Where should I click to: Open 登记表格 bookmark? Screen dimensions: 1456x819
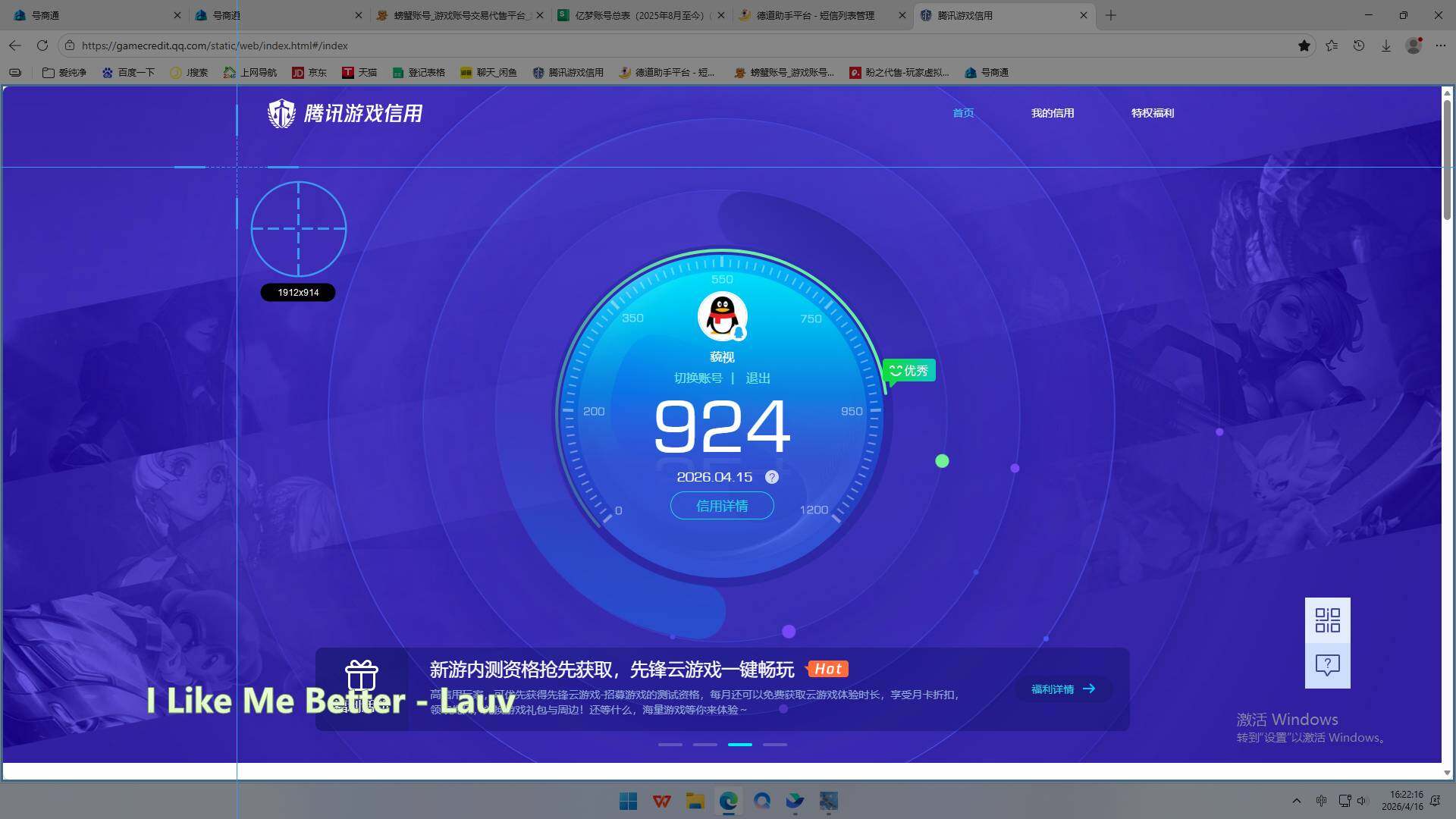click(419, 73)
